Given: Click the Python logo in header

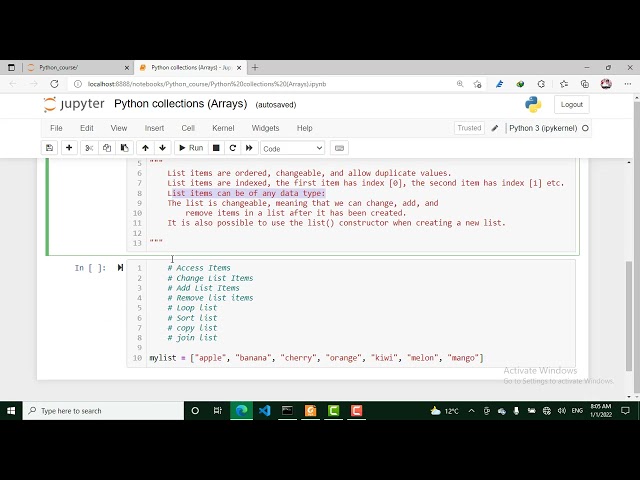Looking at the screenshot, I should (533, 104).
